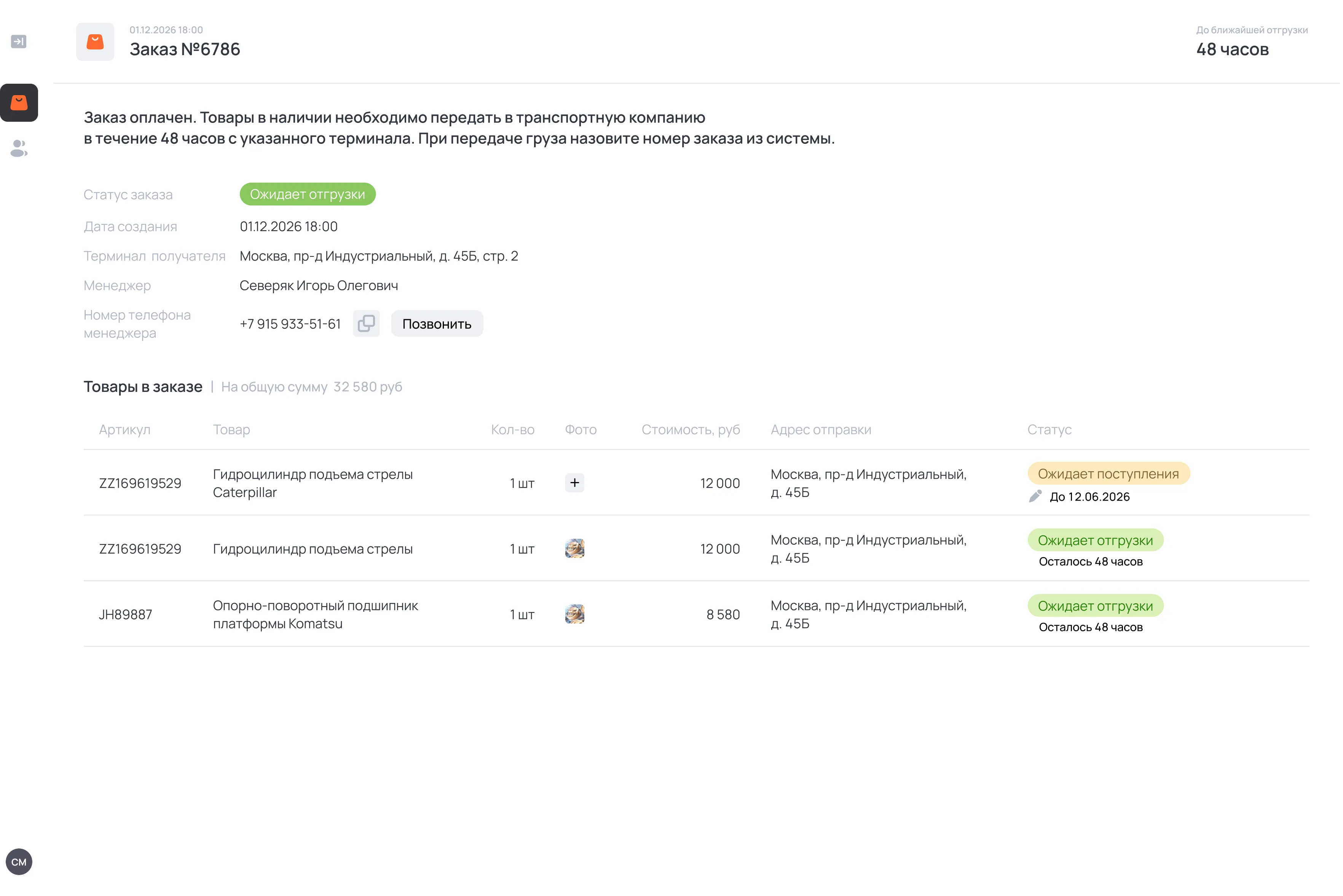Click the total sum 32 580 руб

pos(368,387)
